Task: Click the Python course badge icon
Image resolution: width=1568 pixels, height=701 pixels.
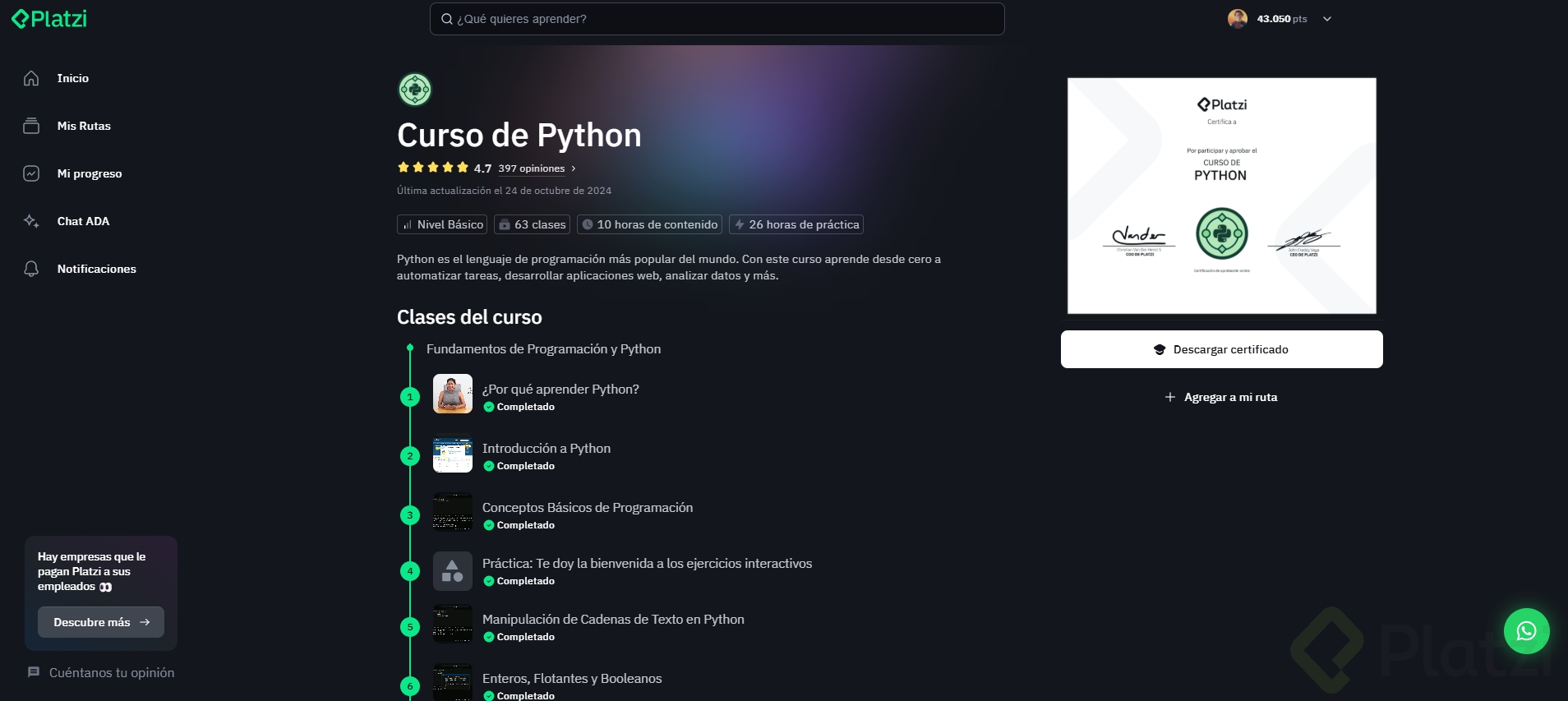Action: click(415, 90)
